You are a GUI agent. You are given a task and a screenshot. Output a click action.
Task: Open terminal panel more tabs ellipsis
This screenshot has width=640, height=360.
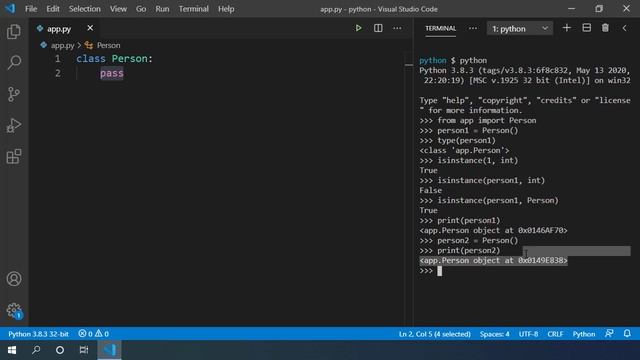473,28
